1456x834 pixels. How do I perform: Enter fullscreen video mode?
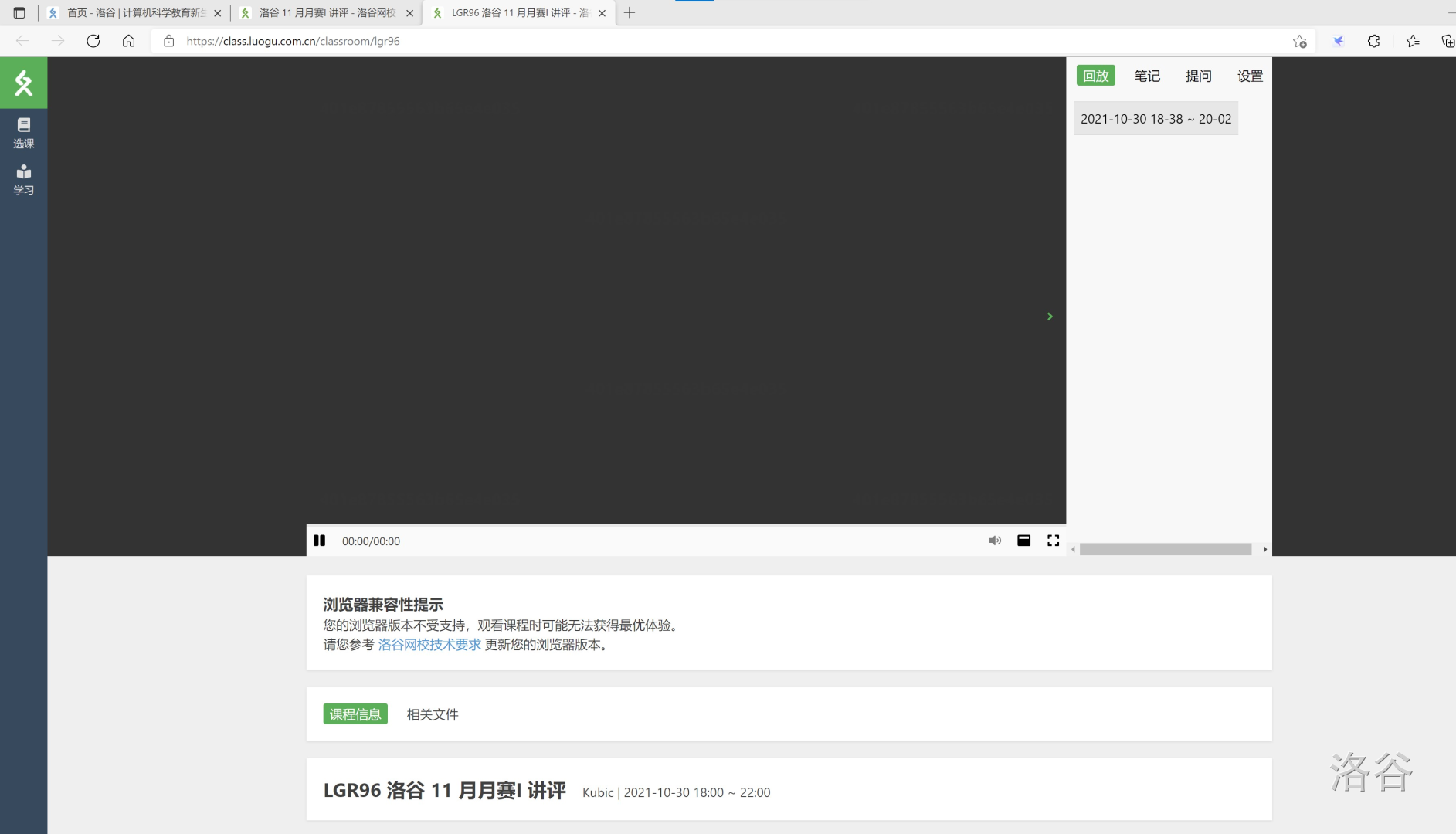[x=1053, y=541]
